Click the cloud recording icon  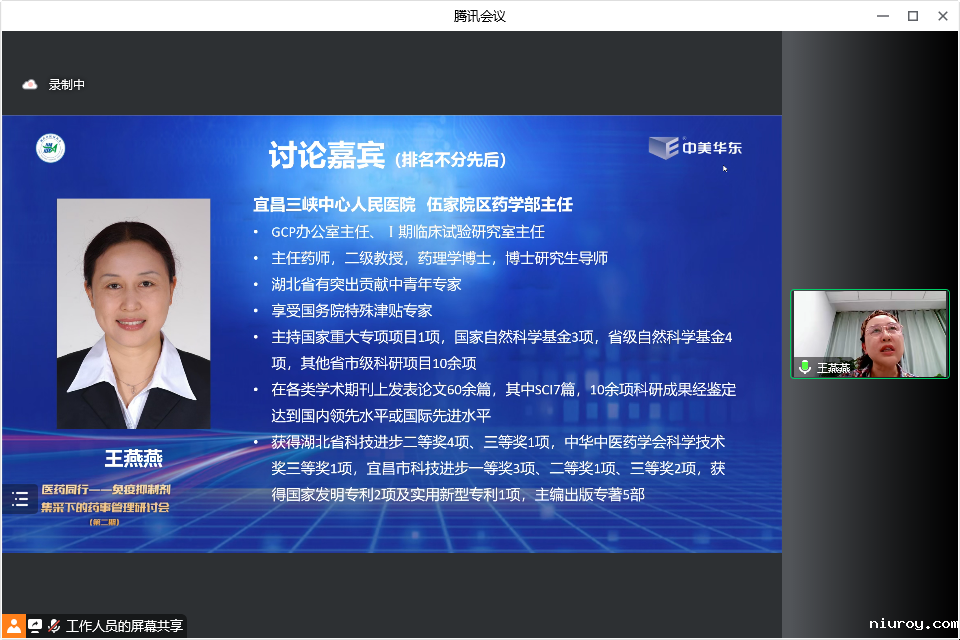(30, 85)
